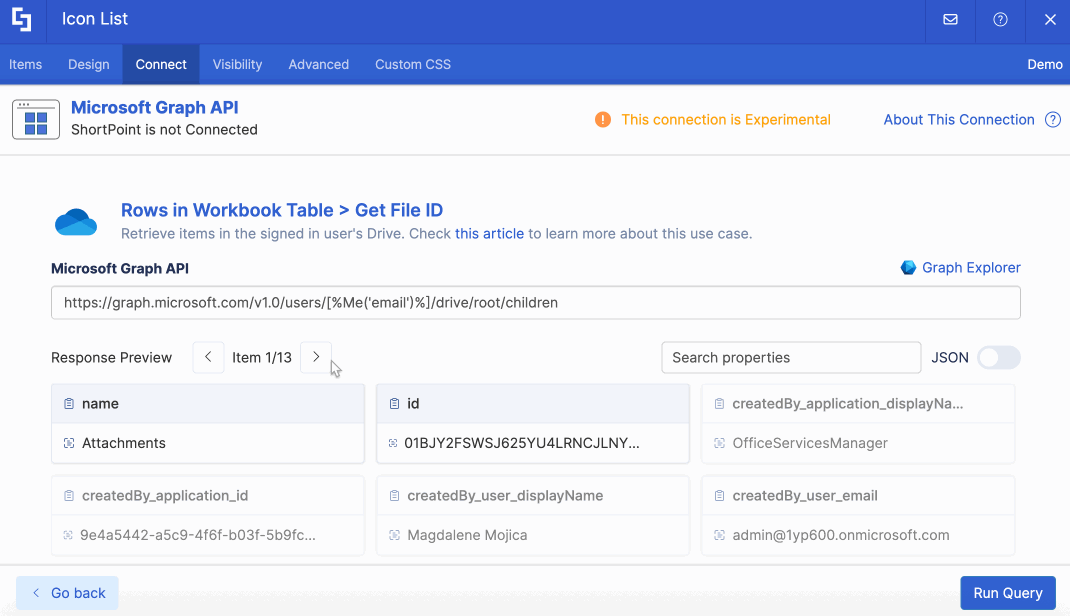Click the clipboard icon beside id

(x=394, y=404)
